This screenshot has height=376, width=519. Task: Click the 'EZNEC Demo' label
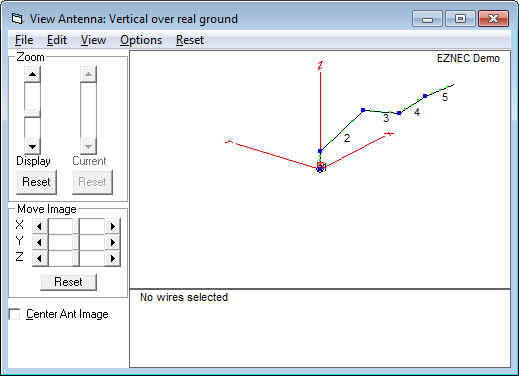click(x=468, y=58)
